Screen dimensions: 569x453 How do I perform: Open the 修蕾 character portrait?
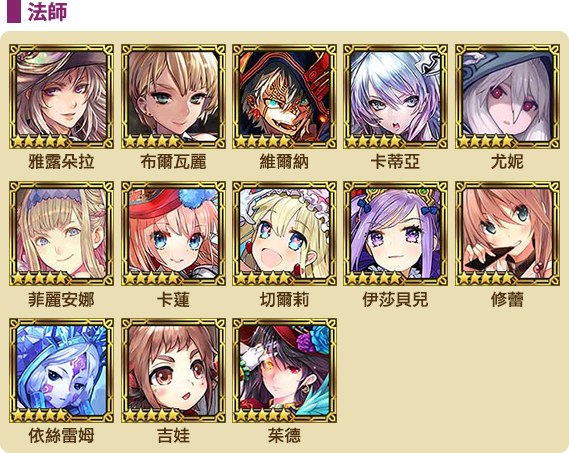coord(507,234)
